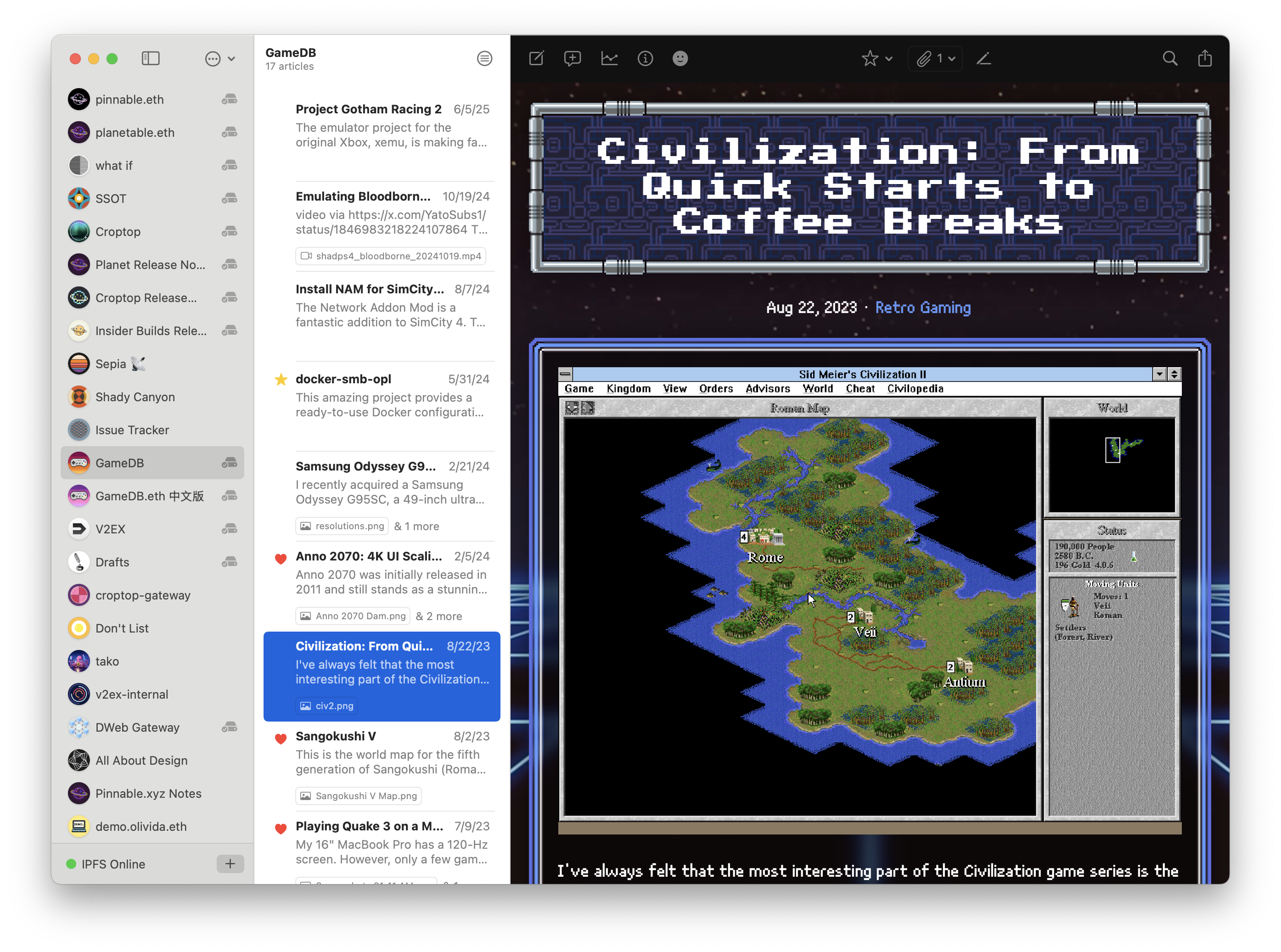Toggle the star on docker-smb-opl article
Screen dimensions: 1281x952
click(281, 379)
